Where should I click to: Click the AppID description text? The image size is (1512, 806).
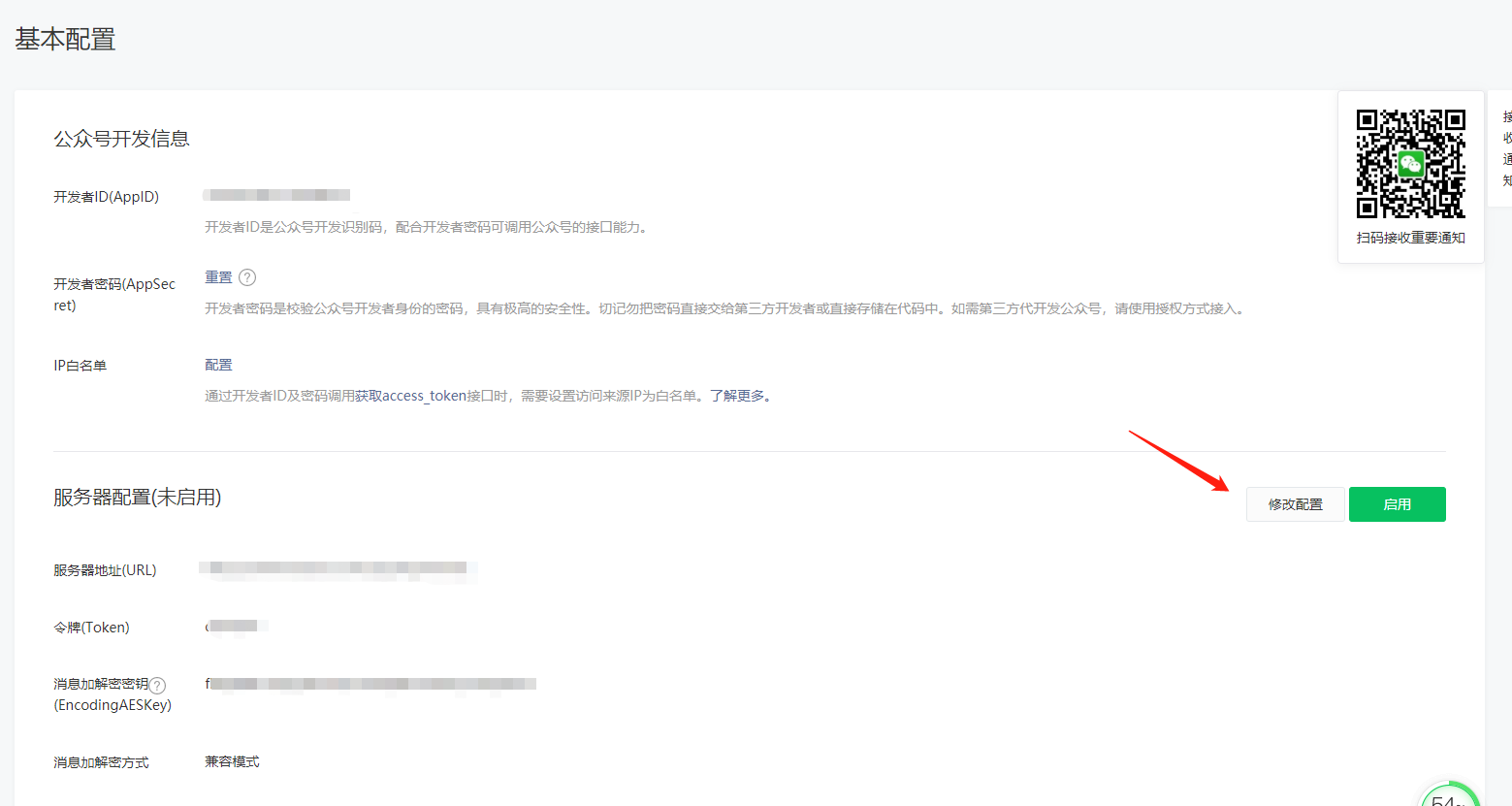(427, 227)
